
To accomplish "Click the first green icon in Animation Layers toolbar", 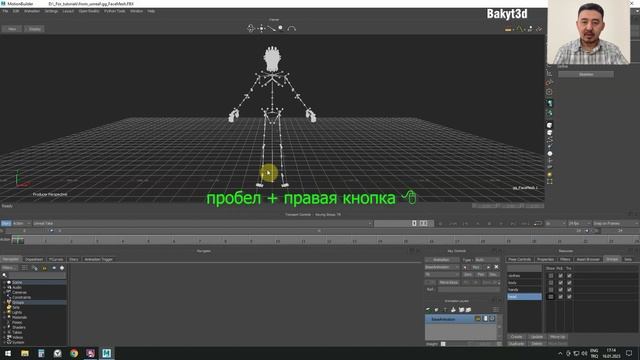I will tap(428, 310).
